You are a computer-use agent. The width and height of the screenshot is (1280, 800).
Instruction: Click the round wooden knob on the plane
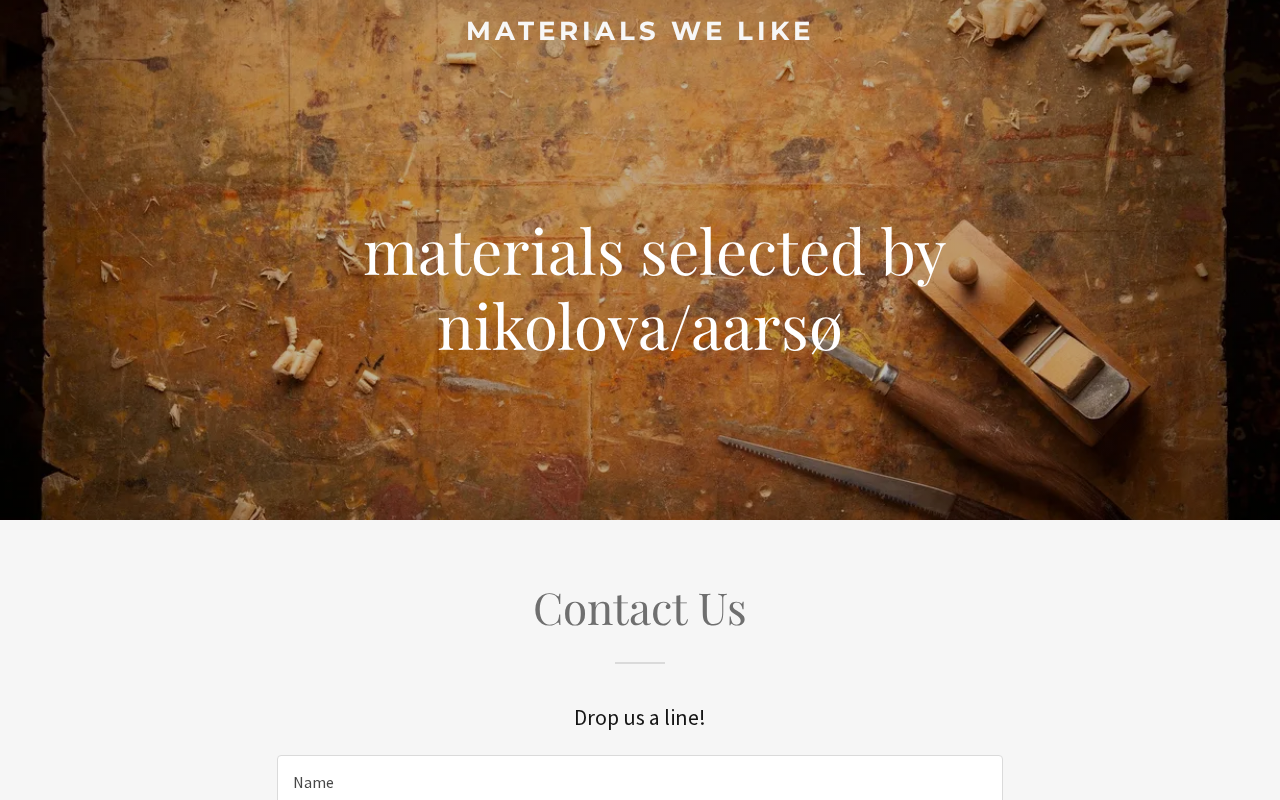coord(963,270)
